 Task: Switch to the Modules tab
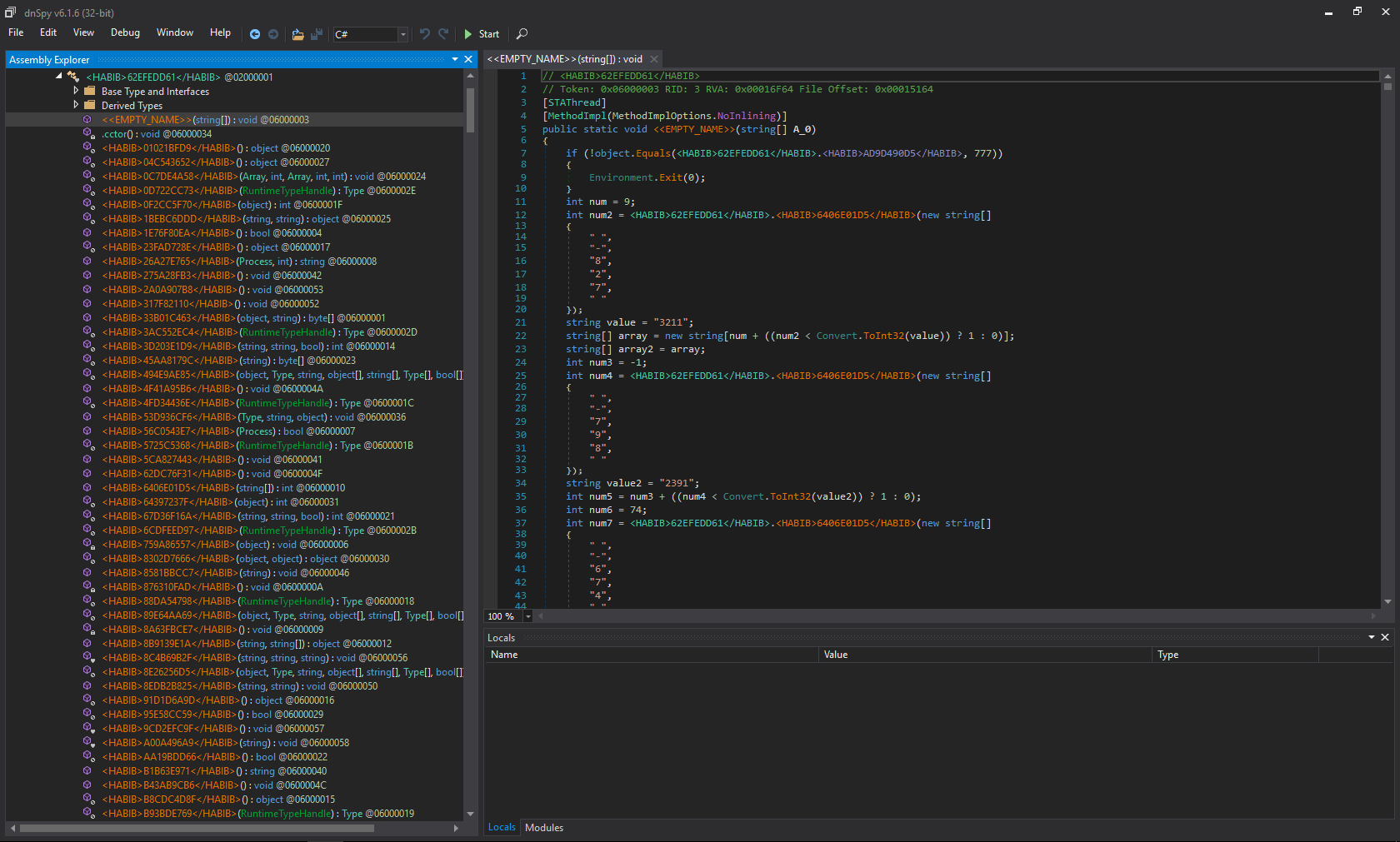pyautogui.click(x=544, y=827)
